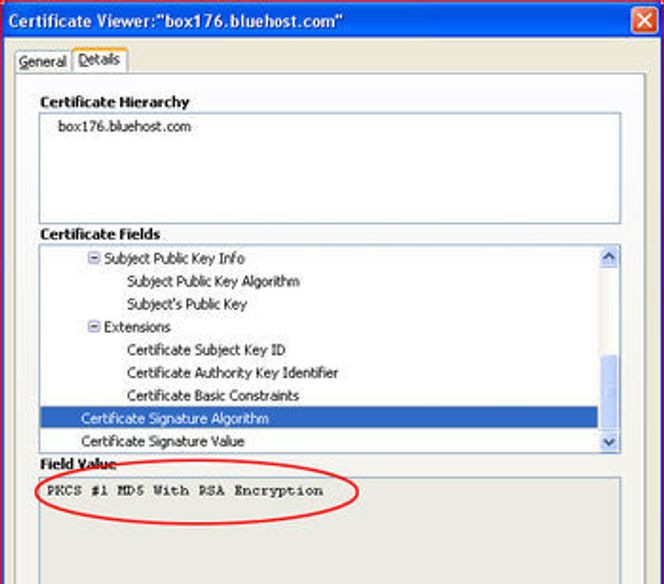
Task: Click the certificate fields scroll up arrow
Action: (609, 257)
